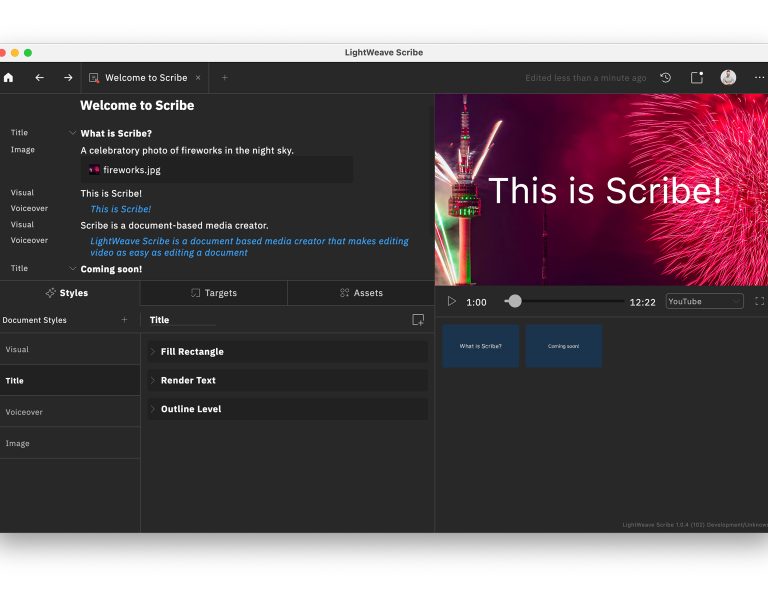The image size is (768, 600).
Task: Expand the Fill Rectangle section
Action: [x=153, y=352]
